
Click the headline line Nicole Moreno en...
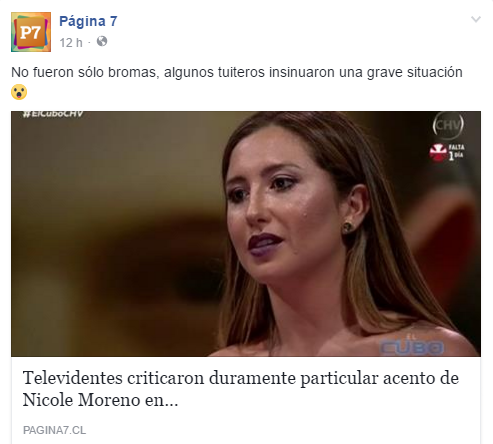point(100,400)
